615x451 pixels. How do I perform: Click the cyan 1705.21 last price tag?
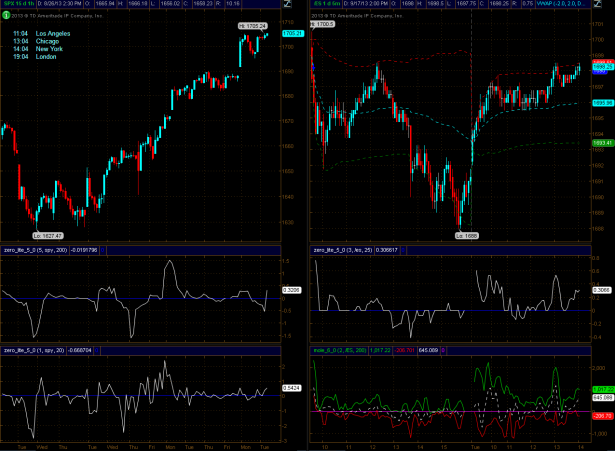[293, 34]
